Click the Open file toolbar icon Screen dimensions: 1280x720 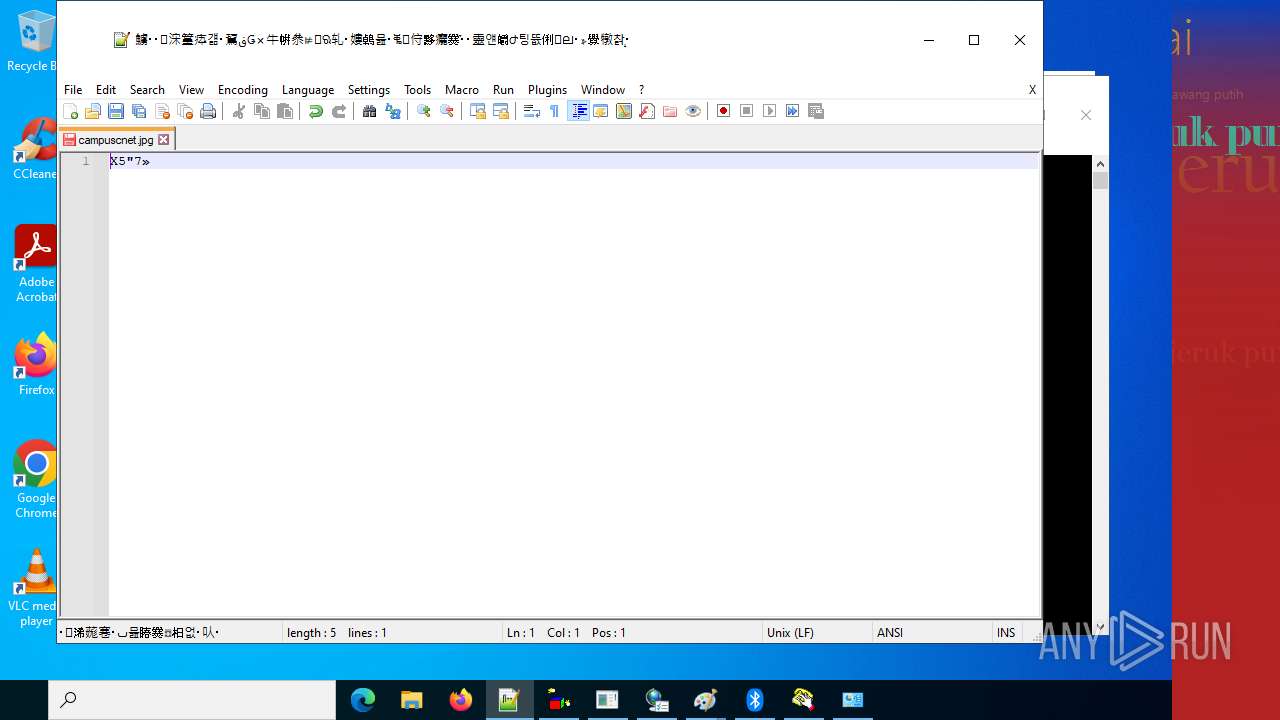(x=93, y=111)
